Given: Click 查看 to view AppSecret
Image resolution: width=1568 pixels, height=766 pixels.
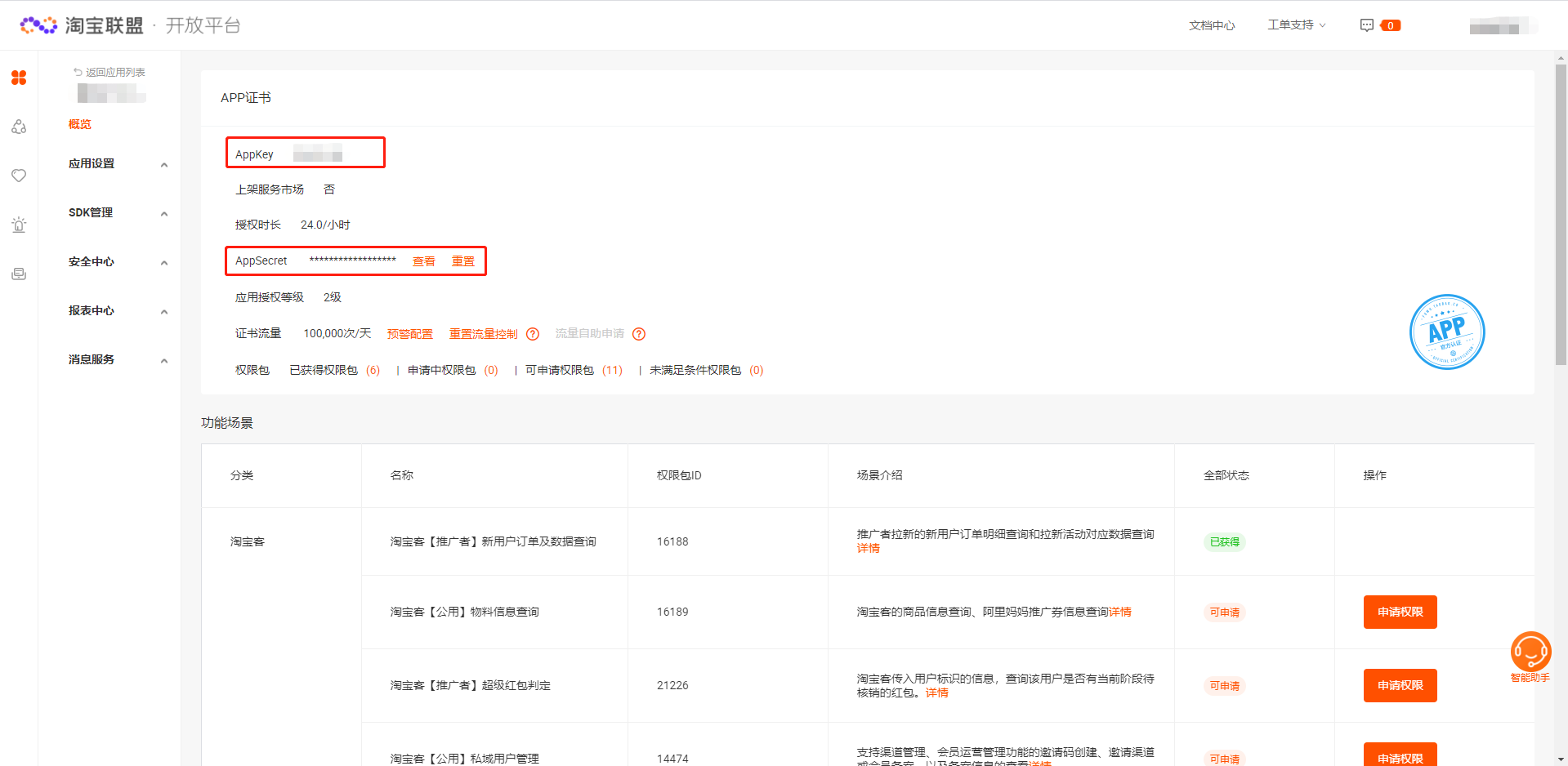Looking at the screenshot, I should pos(424,261).
